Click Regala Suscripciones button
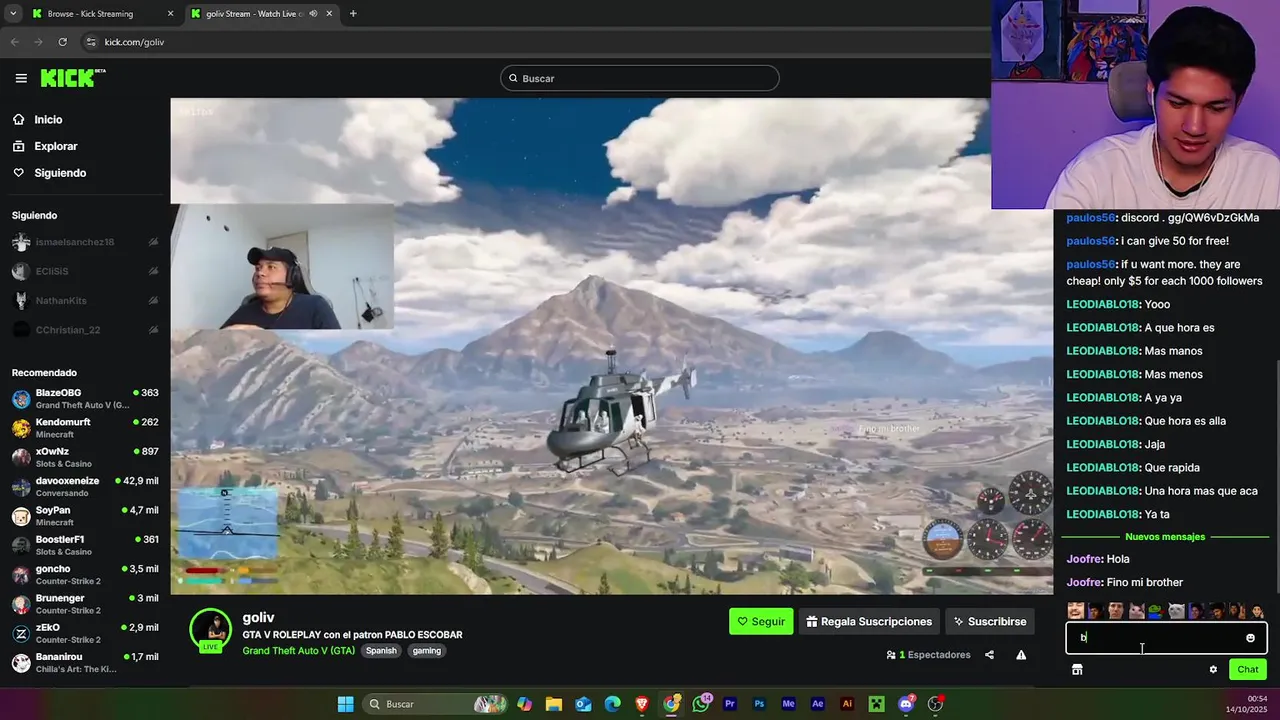 (869, 621)
